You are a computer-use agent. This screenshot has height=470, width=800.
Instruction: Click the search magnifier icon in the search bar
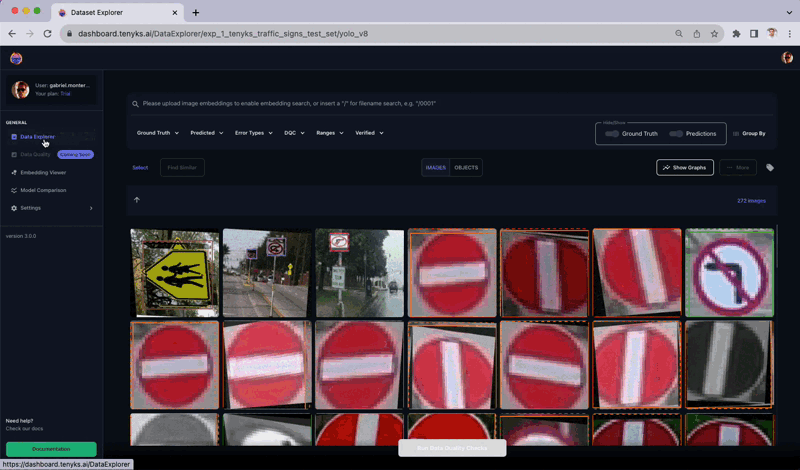[x=135, y=104]
